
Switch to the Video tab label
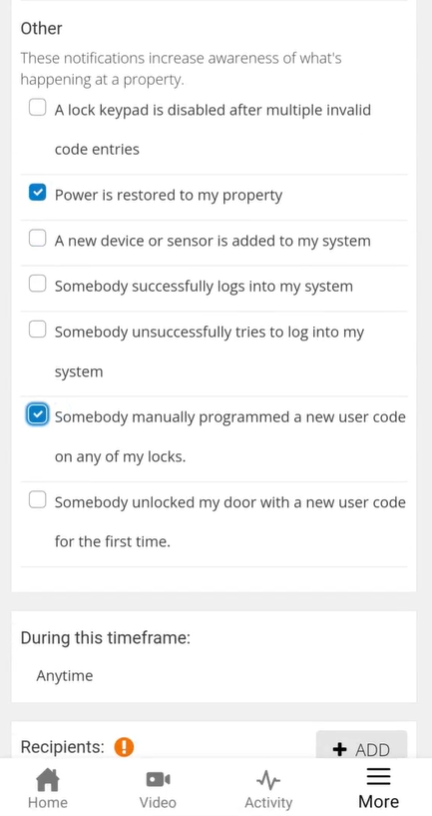[158, 802]
